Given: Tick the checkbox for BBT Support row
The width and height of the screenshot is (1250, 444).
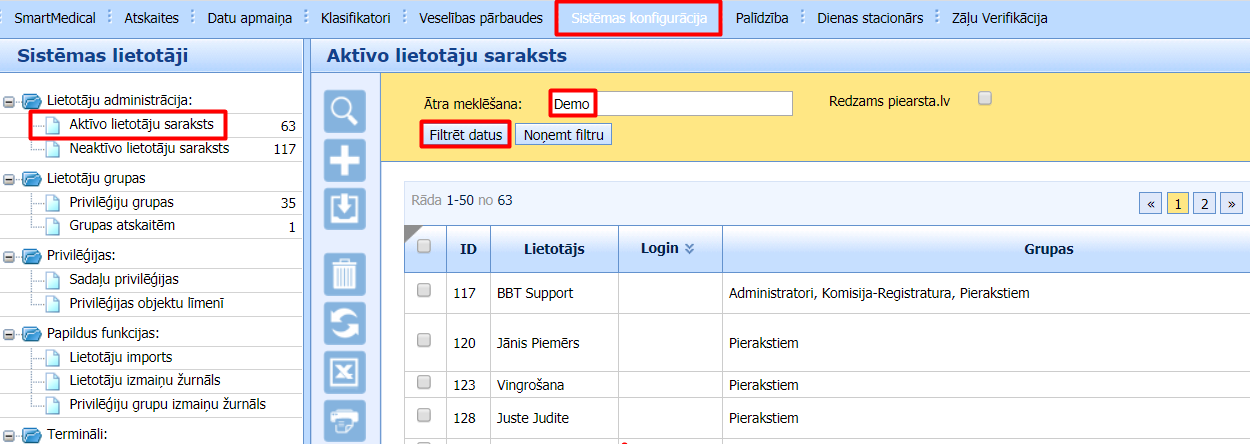Looking at the screenshot, I should [424, 290].
